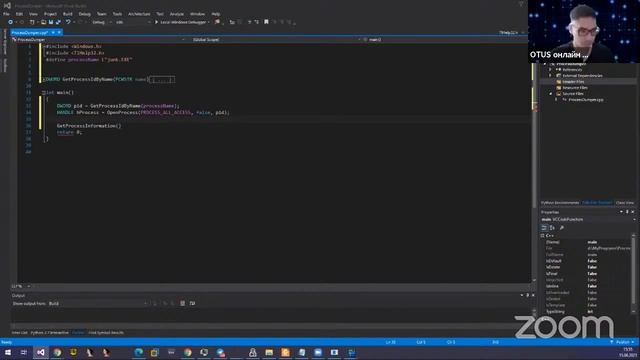Select the Resource Files folder
The width and height of the screenshot is (640, 360).
pyautogui.click(x=575, y=88)
